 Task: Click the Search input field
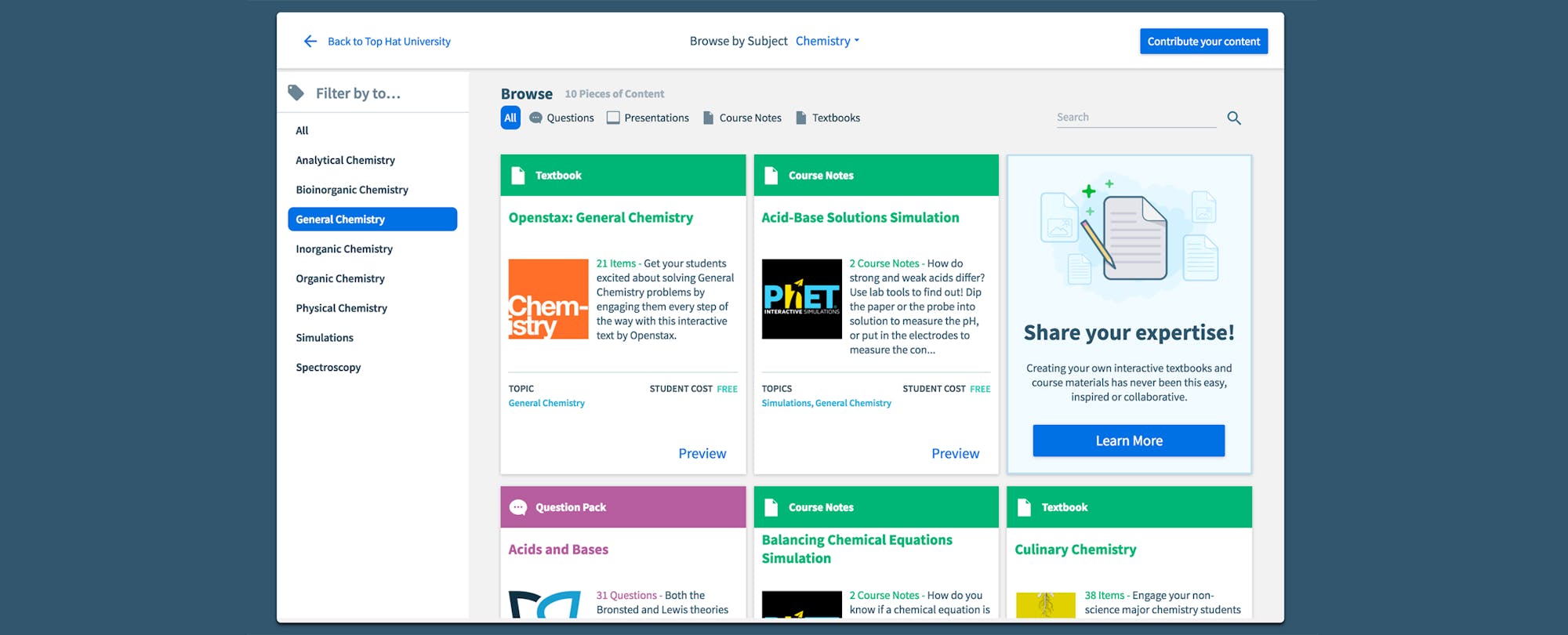tap(1136, 118)
